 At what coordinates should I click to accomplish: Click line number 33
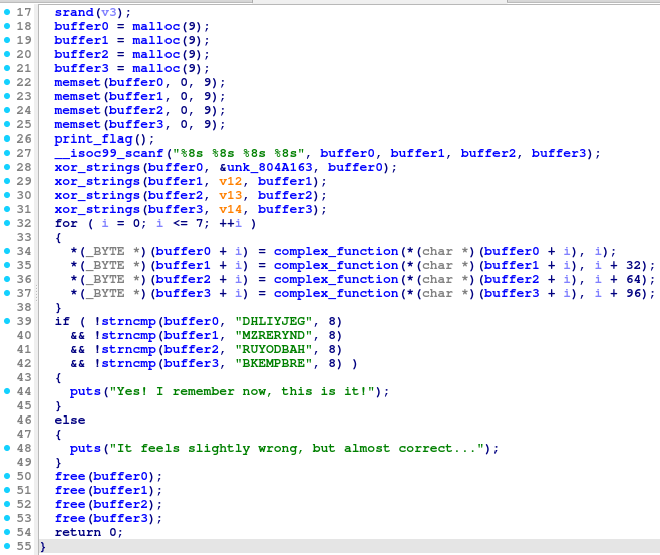(24, 237)
